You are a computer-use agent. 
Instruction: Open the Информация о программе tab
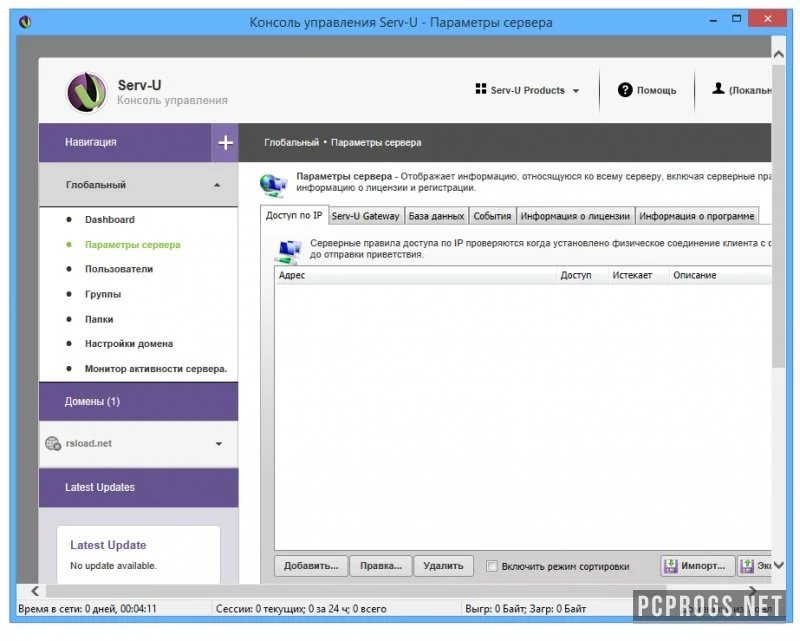pyautogui.click(x=696, y=216)
